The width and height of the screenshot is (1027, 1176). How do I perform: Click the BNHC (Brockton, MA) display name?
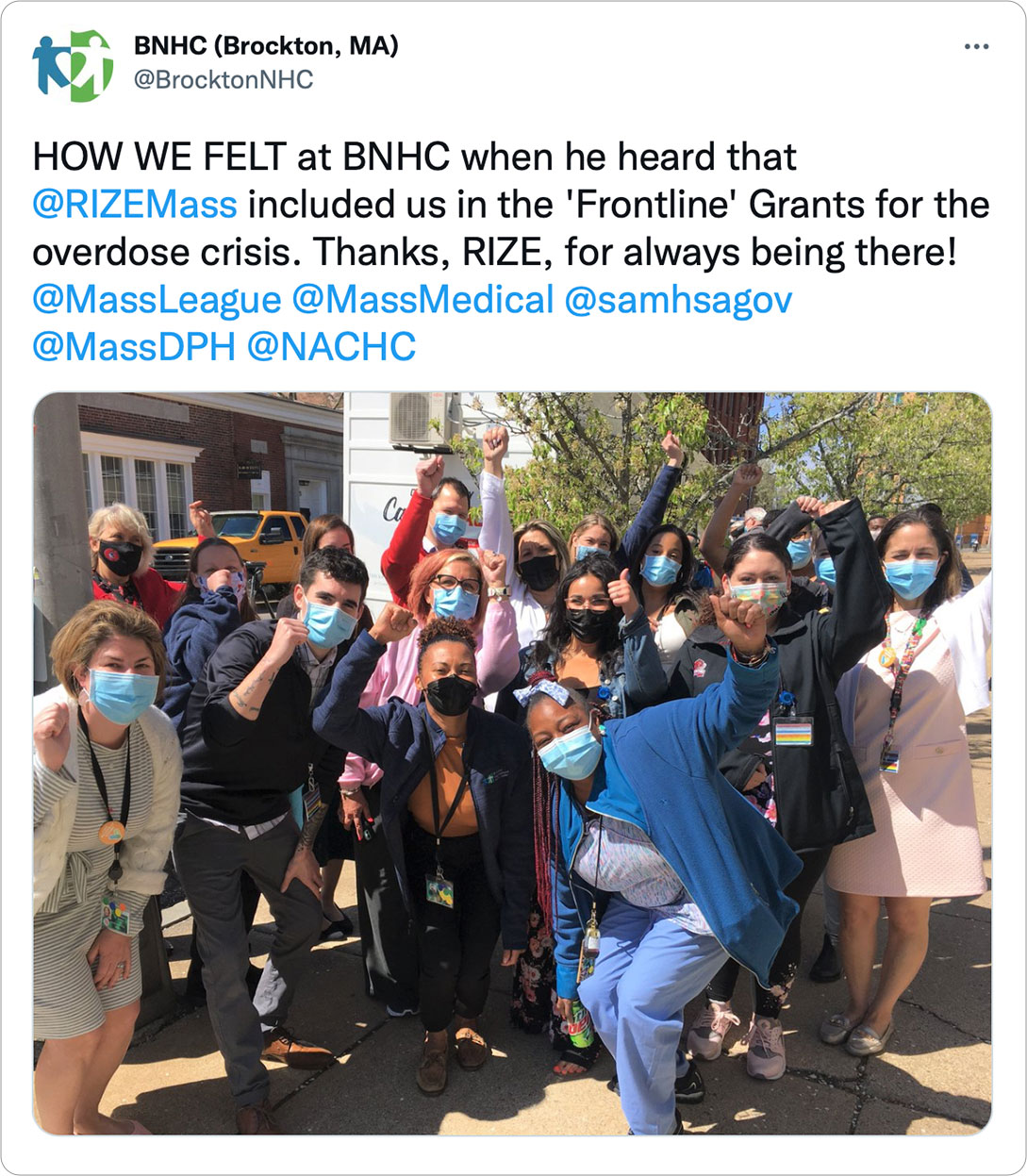point(266,45)
